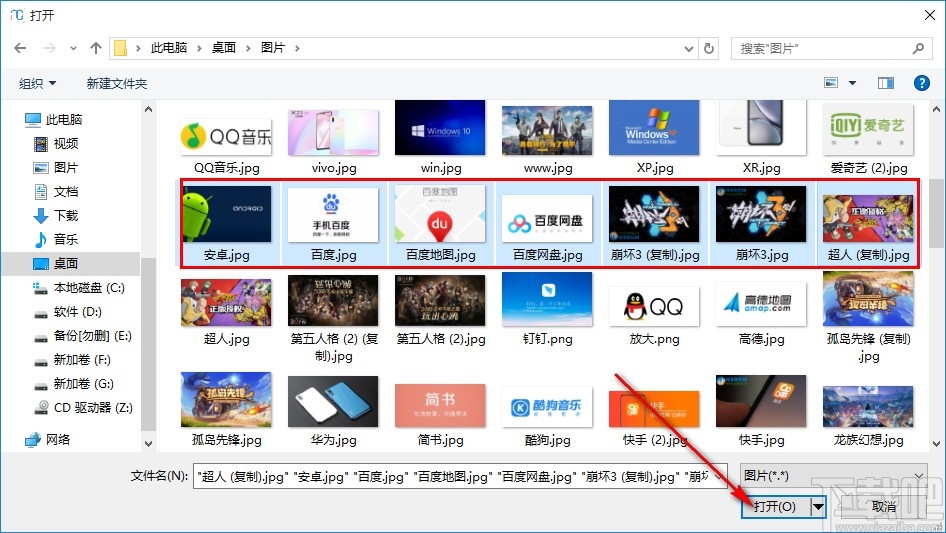Screen dimensions: 946x533
Task: Click 取消 button
Action: (884, 506)
